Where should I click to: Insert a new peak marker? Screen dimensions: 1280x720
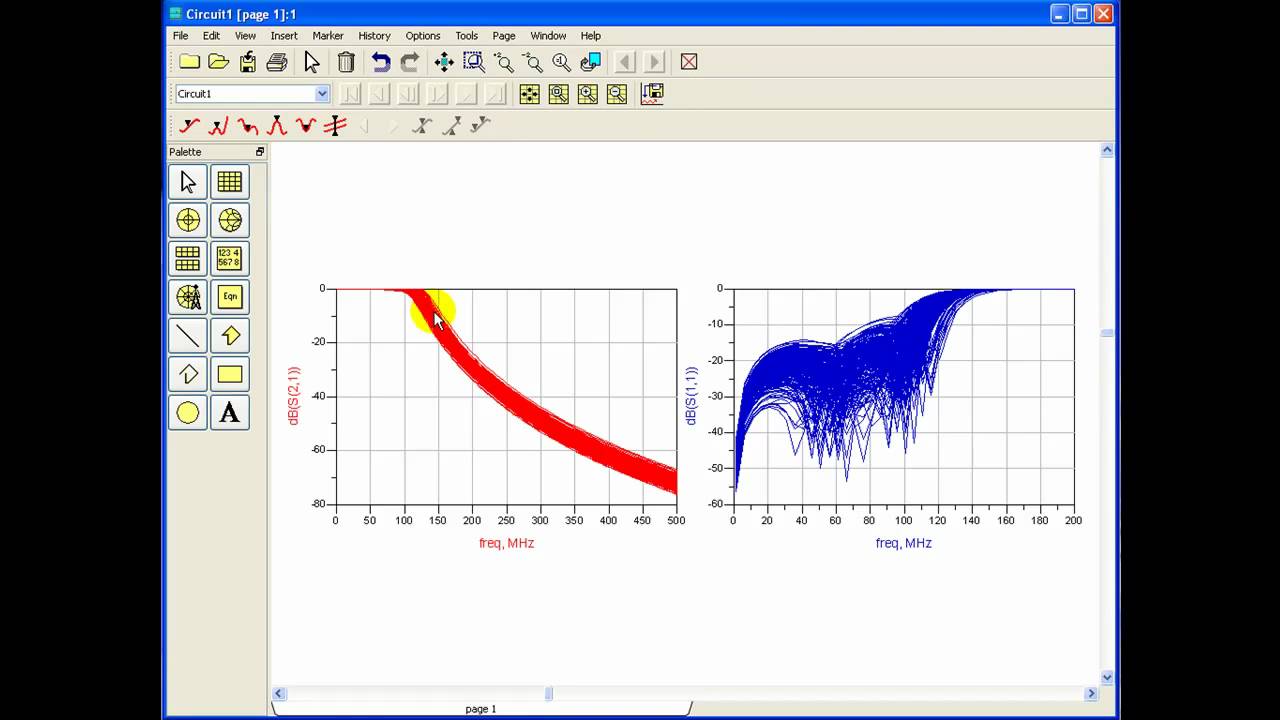277,126
